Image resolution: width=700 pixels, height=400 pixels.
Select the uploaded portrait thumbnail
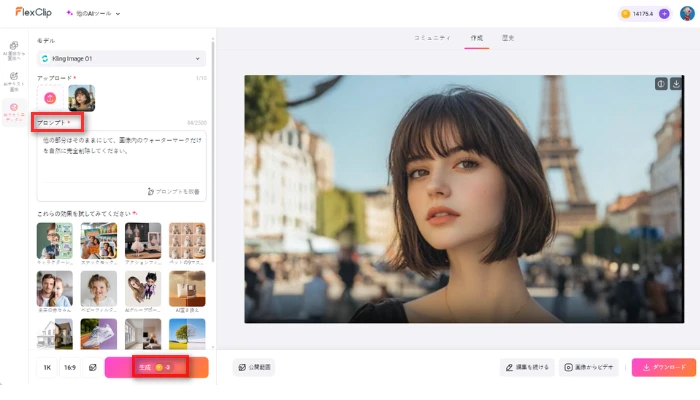pyautogui.click(x=81, y=97)
